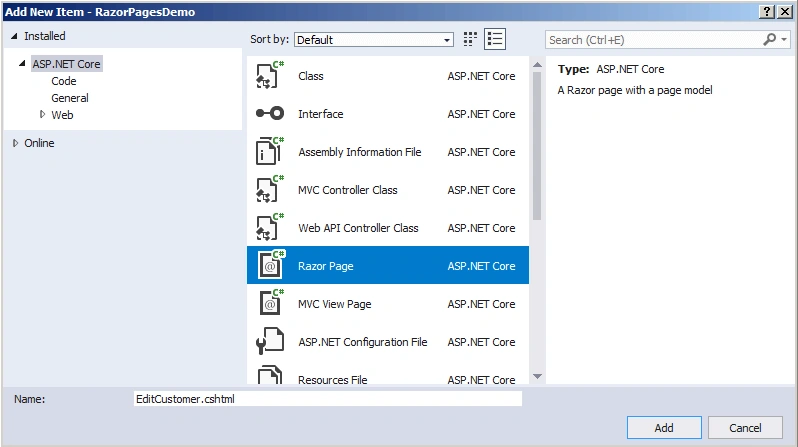
Task: Click the Installed category label
Action: [45, 36]
